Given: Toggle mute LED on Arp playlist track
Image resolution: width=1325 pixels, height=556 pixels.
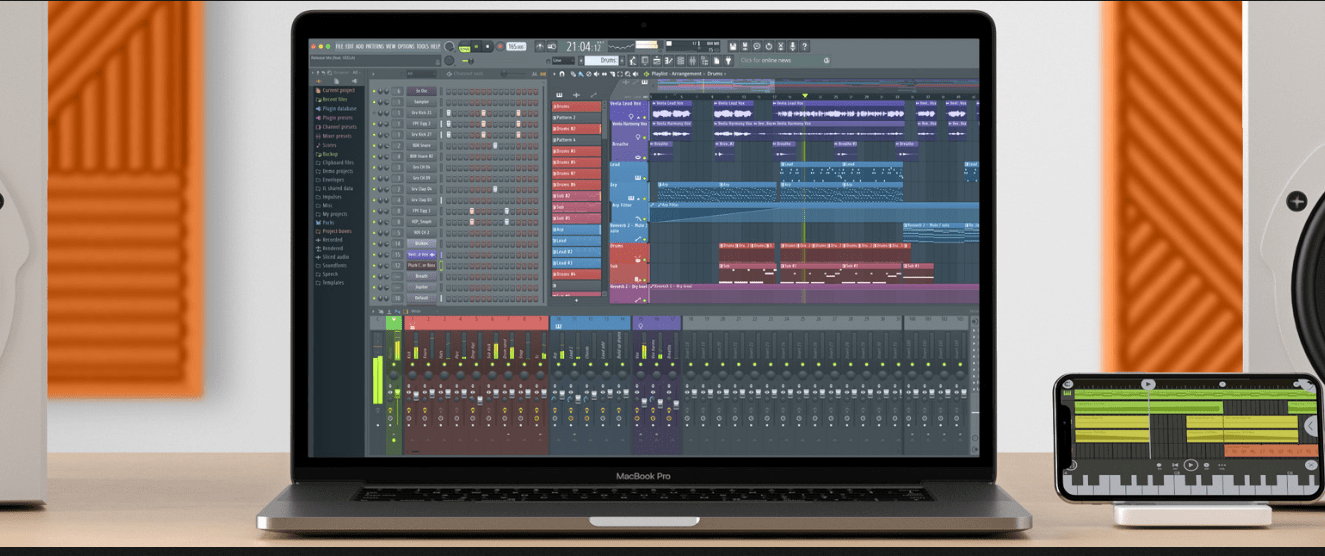Looking at the screenshot, I should (644, 198).
